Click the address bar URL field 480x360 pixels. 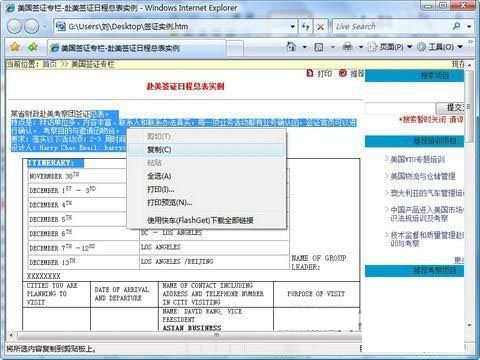(172, 26)
